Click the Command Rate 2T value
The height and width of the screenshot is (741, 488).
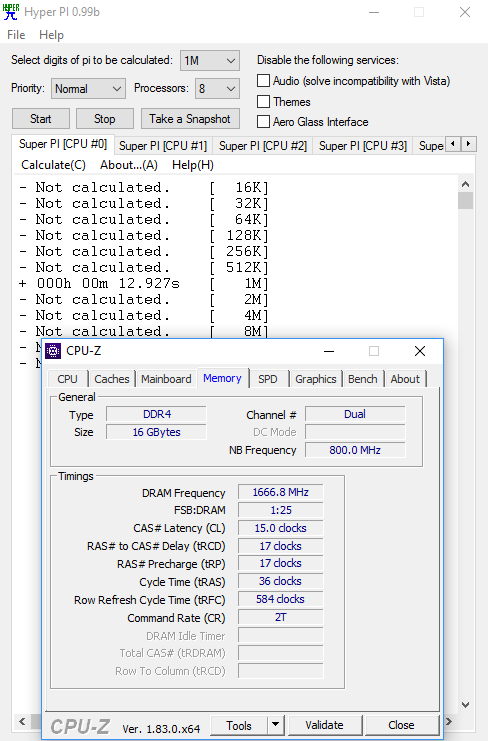pos(281,617)
